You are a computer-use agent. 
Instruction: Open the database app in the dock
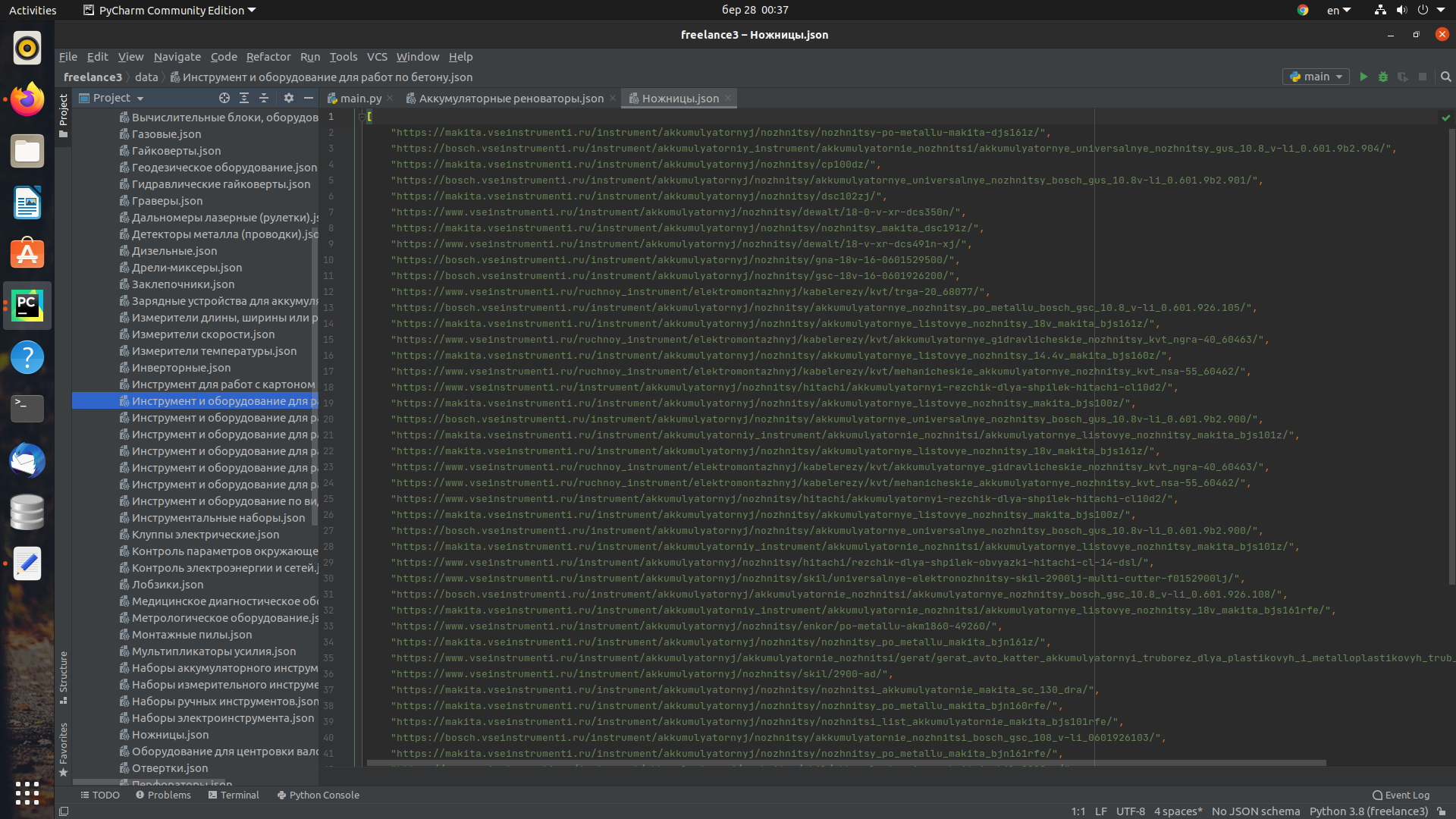(x=27, y=512)
